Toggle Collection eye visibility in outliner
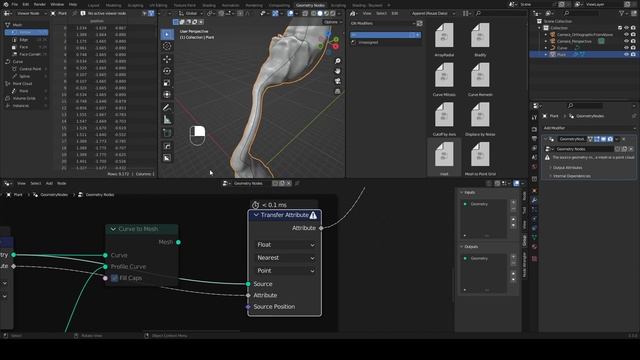The image size is (640, 360). coord(626,28)
